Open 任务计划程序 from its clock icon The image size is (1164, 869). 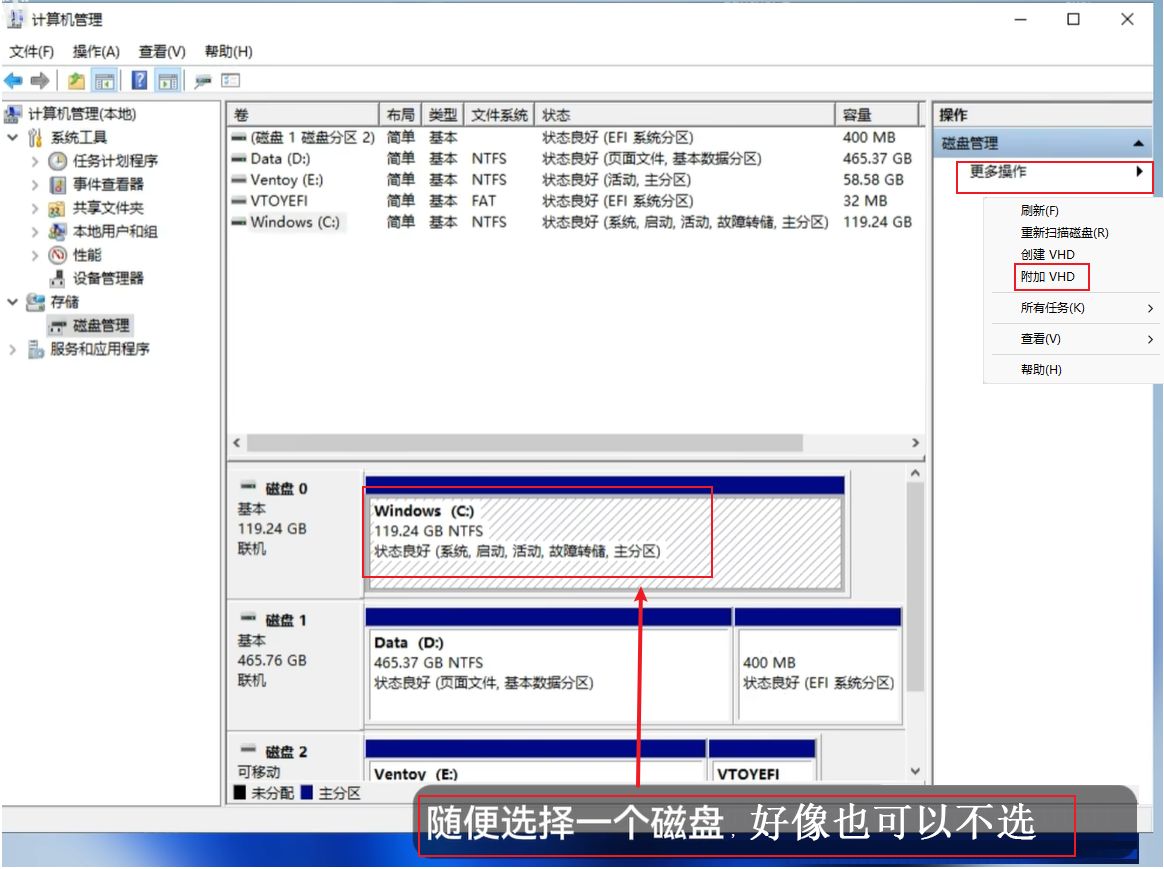coord(58,161)
